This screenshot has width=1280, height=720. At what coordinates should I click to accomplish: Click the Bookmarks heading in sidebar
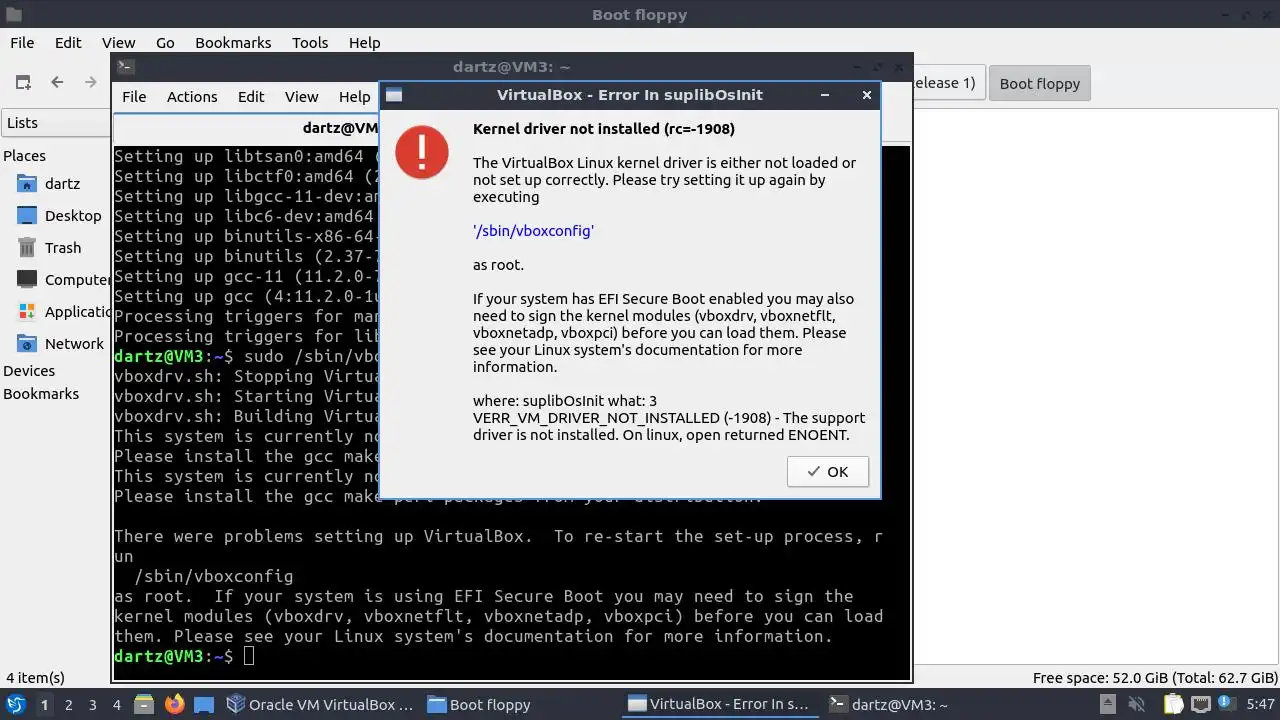tap(41, 394)
